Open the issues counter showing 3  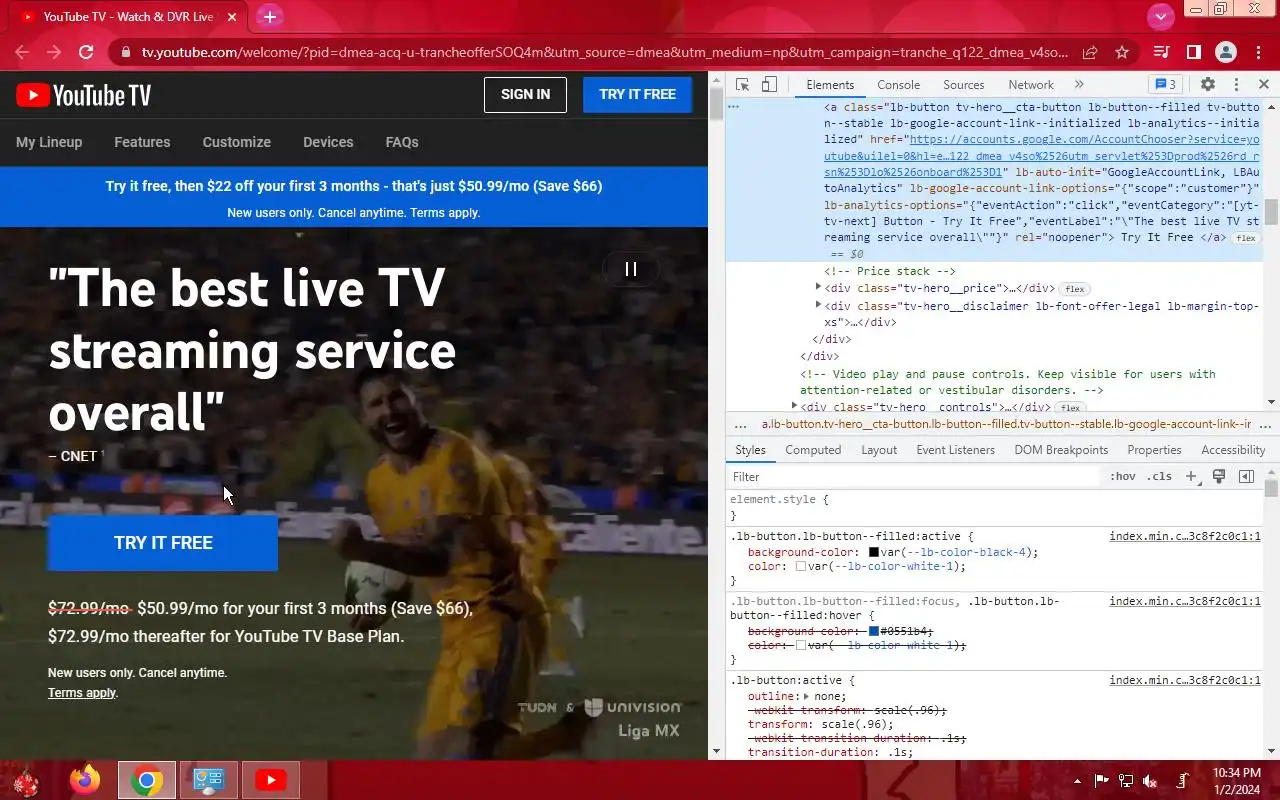(1165, 85)
